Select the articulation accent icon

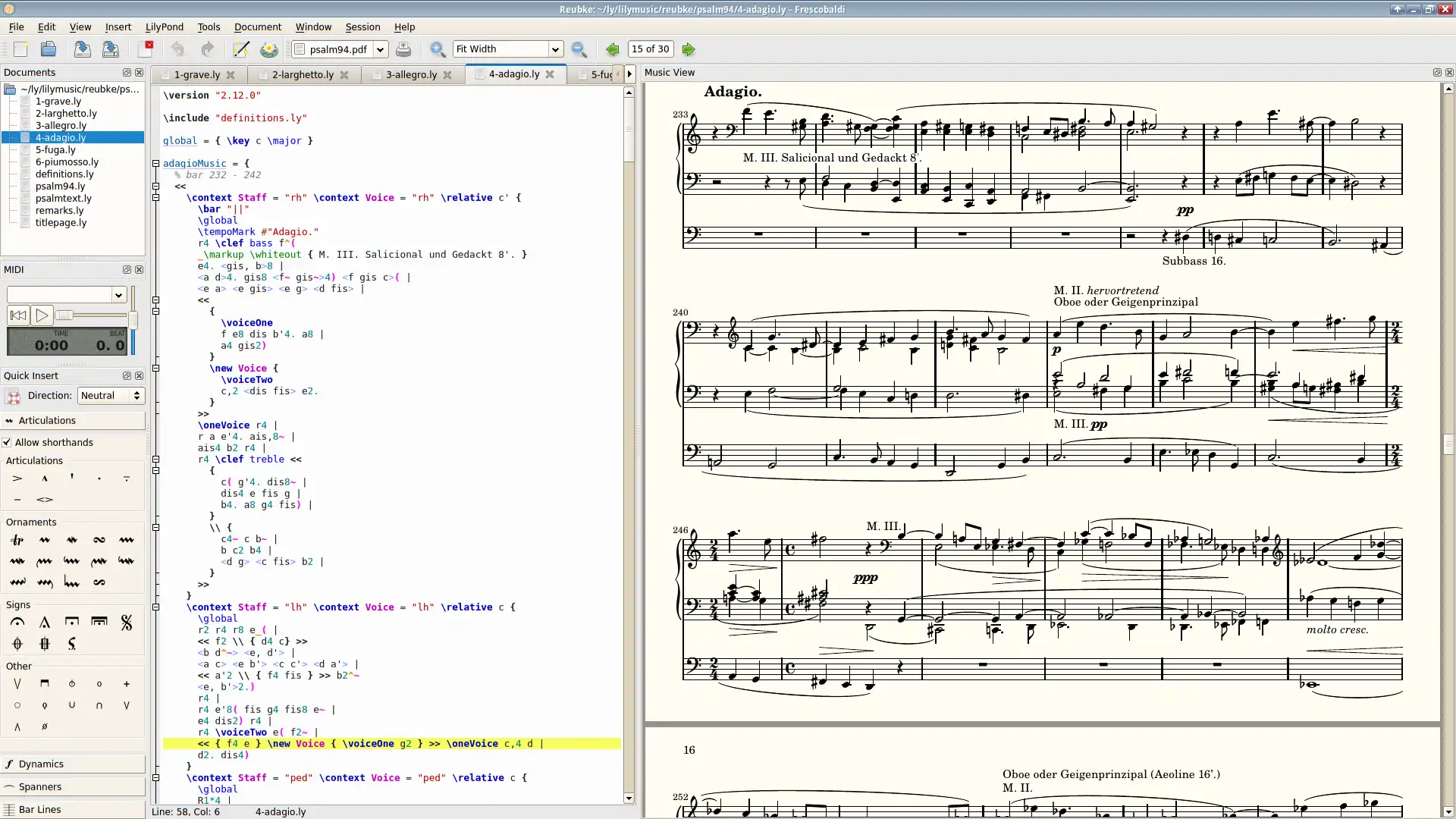point(17,479)
